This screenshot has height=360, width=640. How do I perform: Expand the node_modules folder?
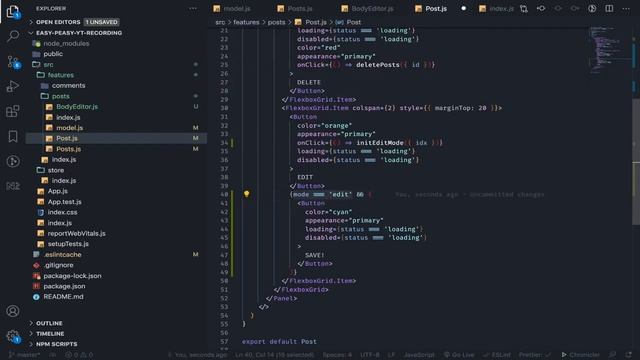pyautogui.click(x=66, y=43)
